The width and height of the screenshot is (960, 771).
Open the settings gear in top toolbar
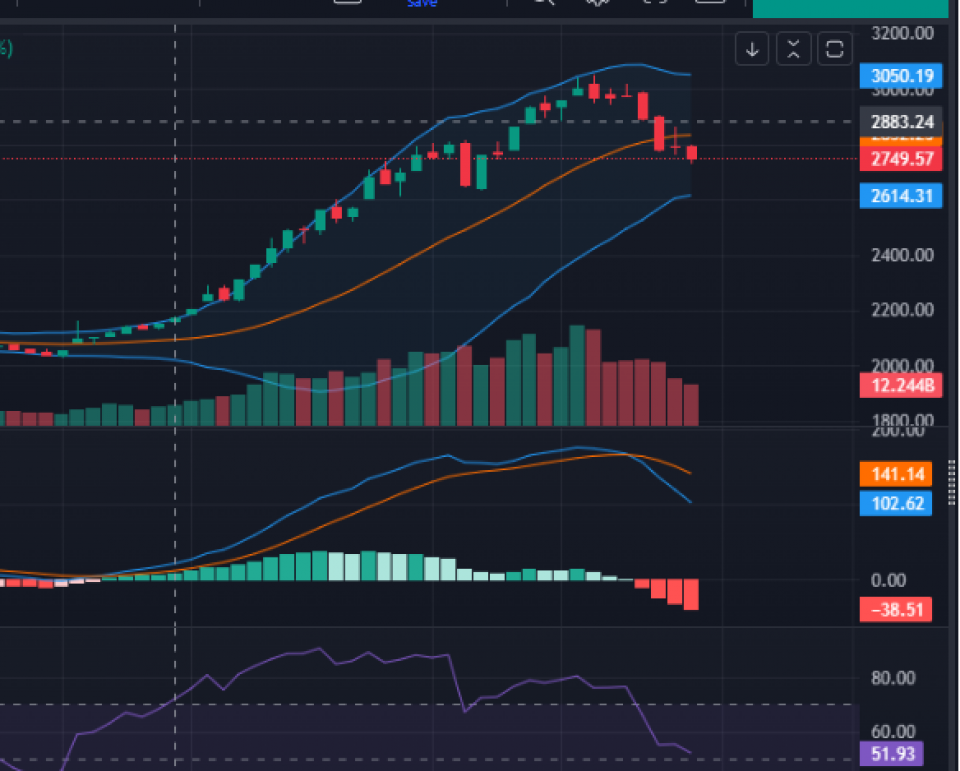(x=598, y=2)
